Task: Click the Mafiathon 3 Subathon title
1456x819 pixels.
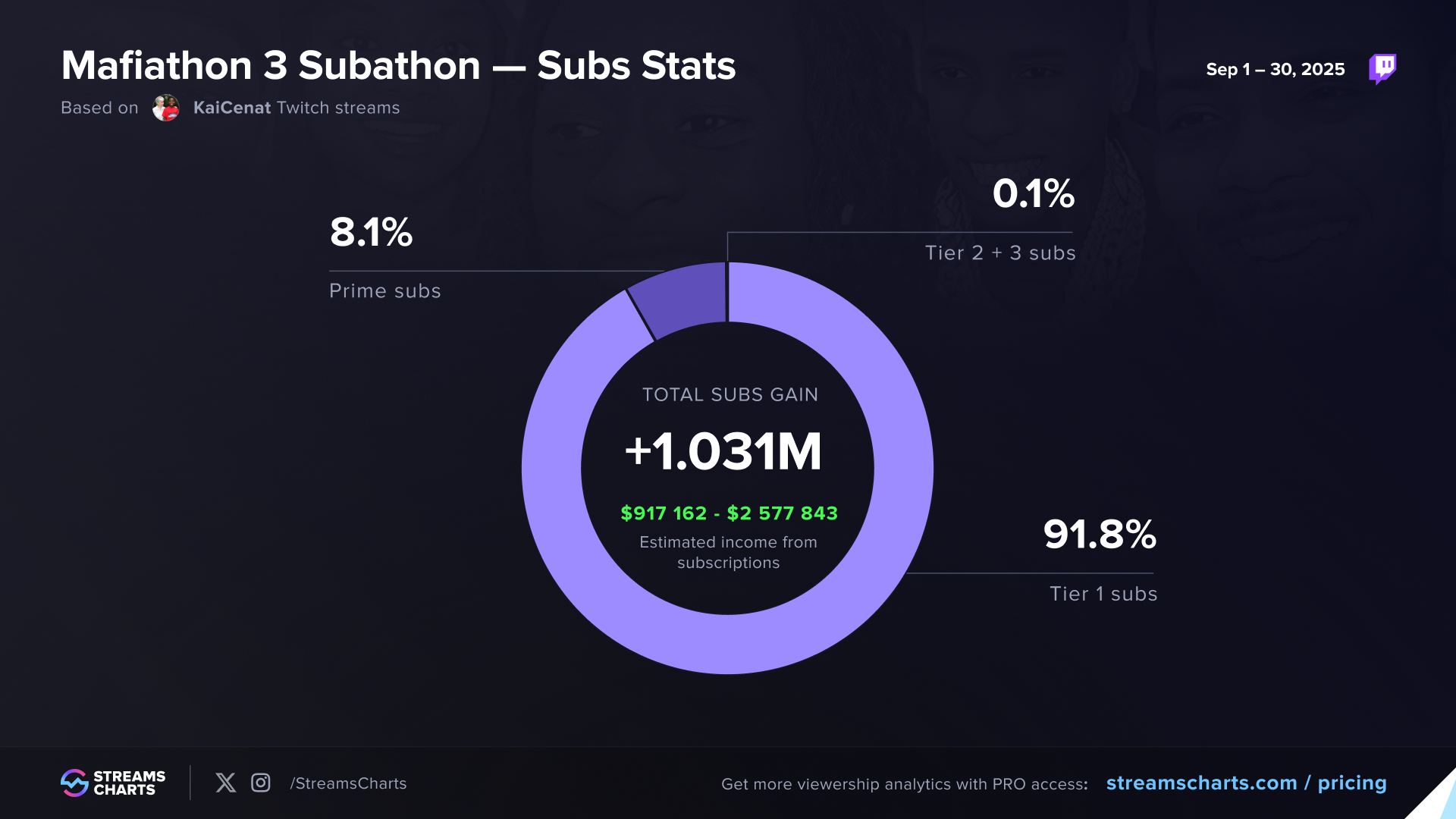Action: coord(398,66)
